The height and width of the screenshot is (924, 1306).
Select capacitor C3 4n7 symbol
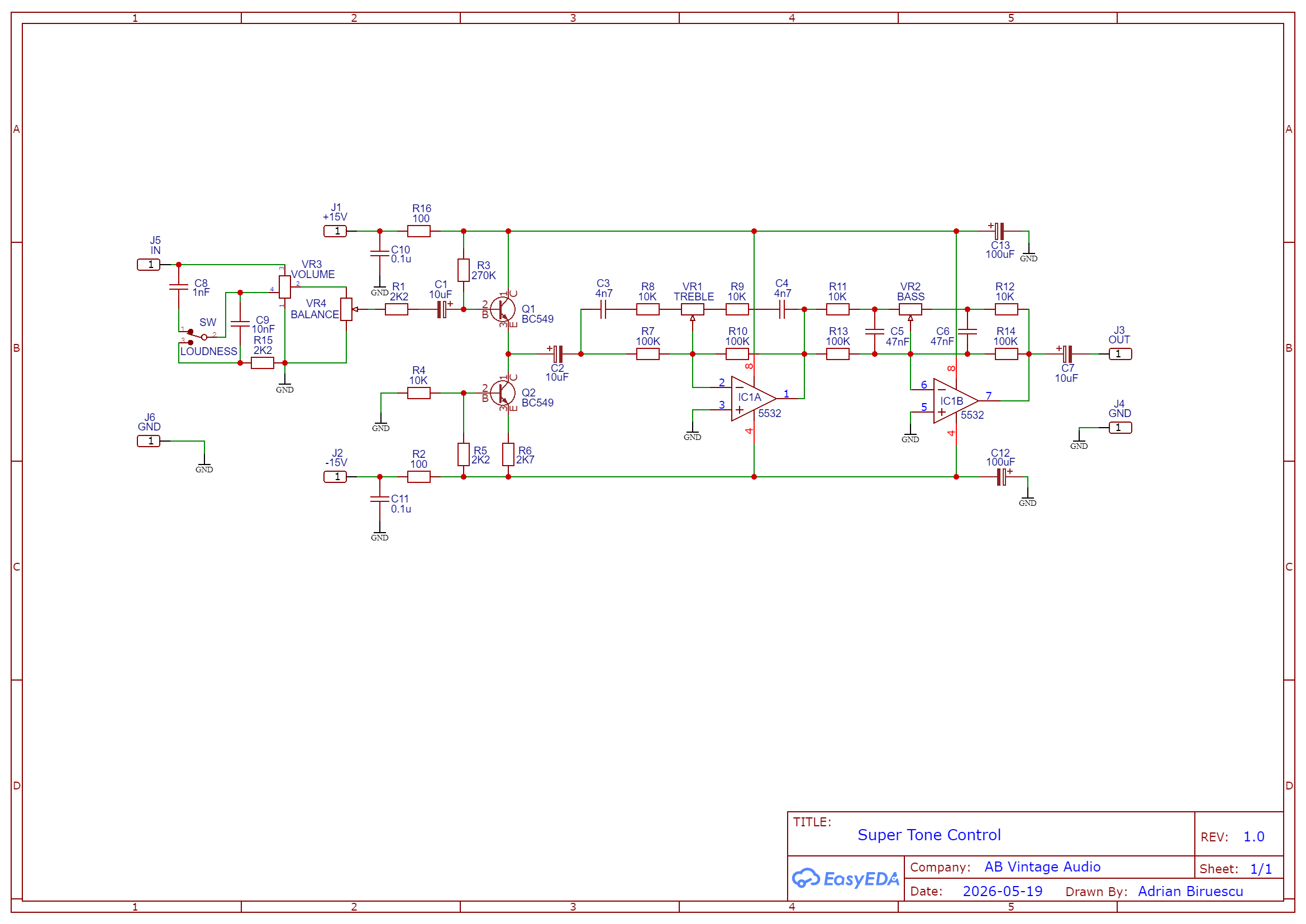[603, 309]
